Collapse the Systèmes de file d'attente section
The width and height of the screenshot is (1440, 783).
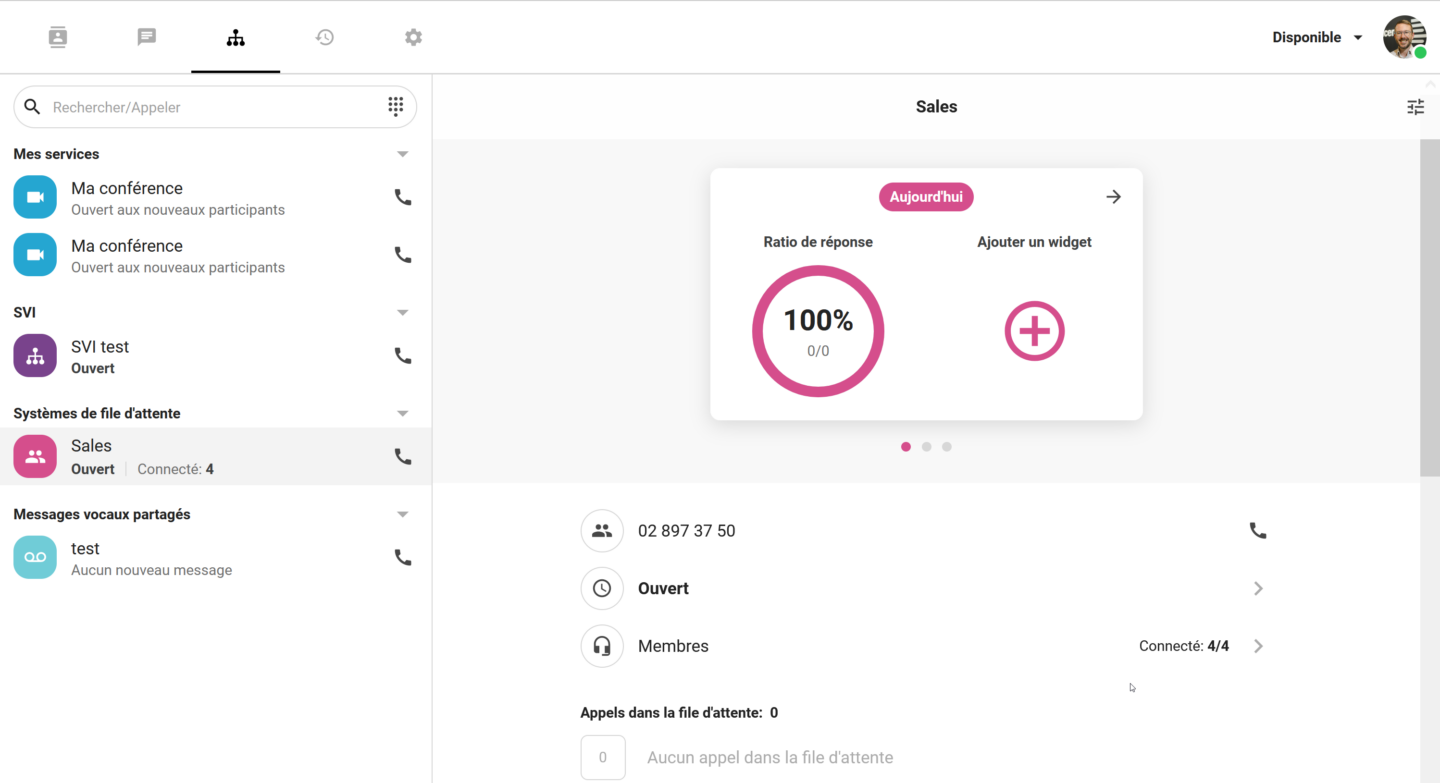(x=402, y=413)
